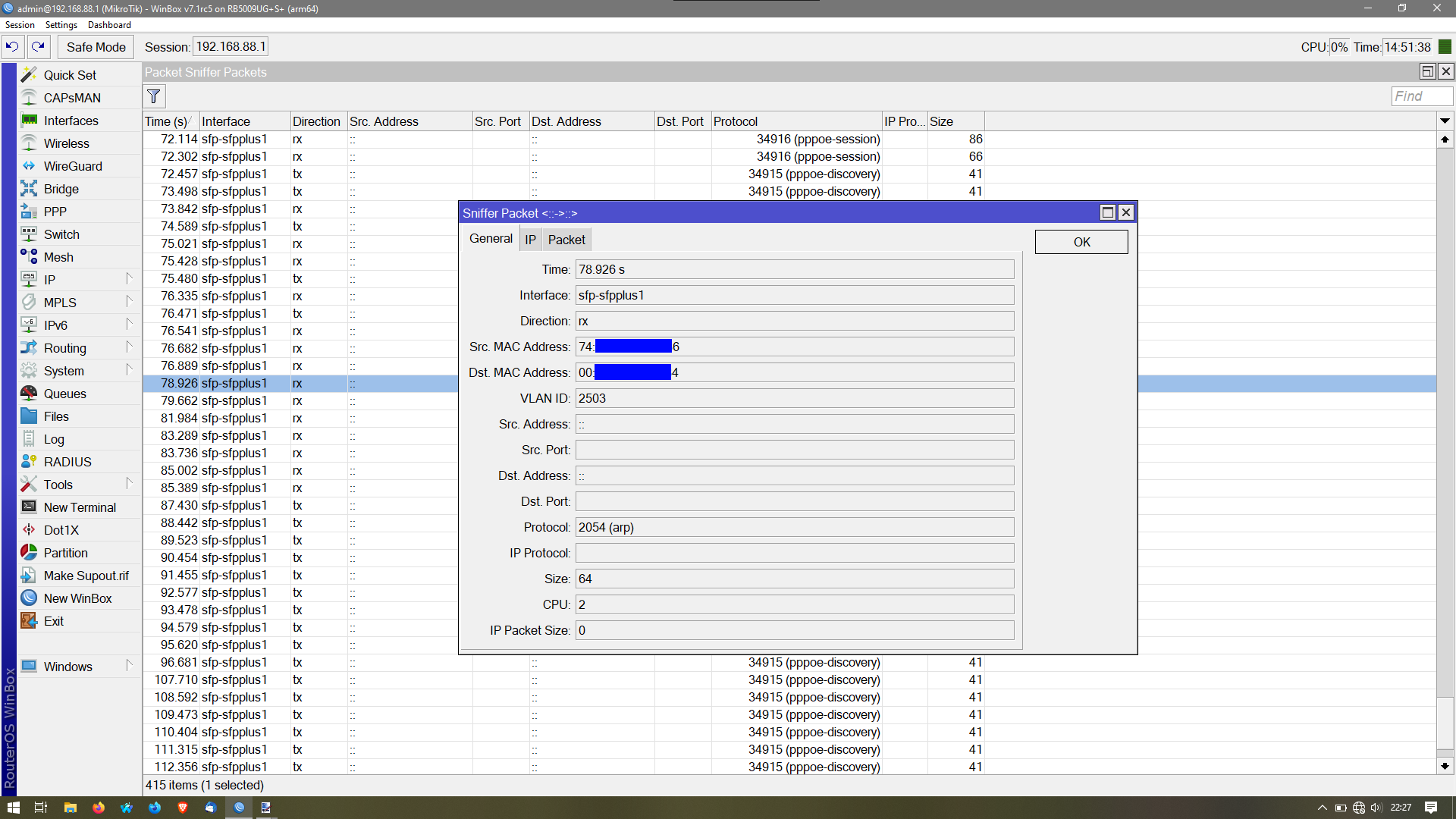Click the undo arrow icon in toolbar
Image resolution: width=1456 pixels, height=819 pixels.
pyautogui.click(x=12, y=47)
